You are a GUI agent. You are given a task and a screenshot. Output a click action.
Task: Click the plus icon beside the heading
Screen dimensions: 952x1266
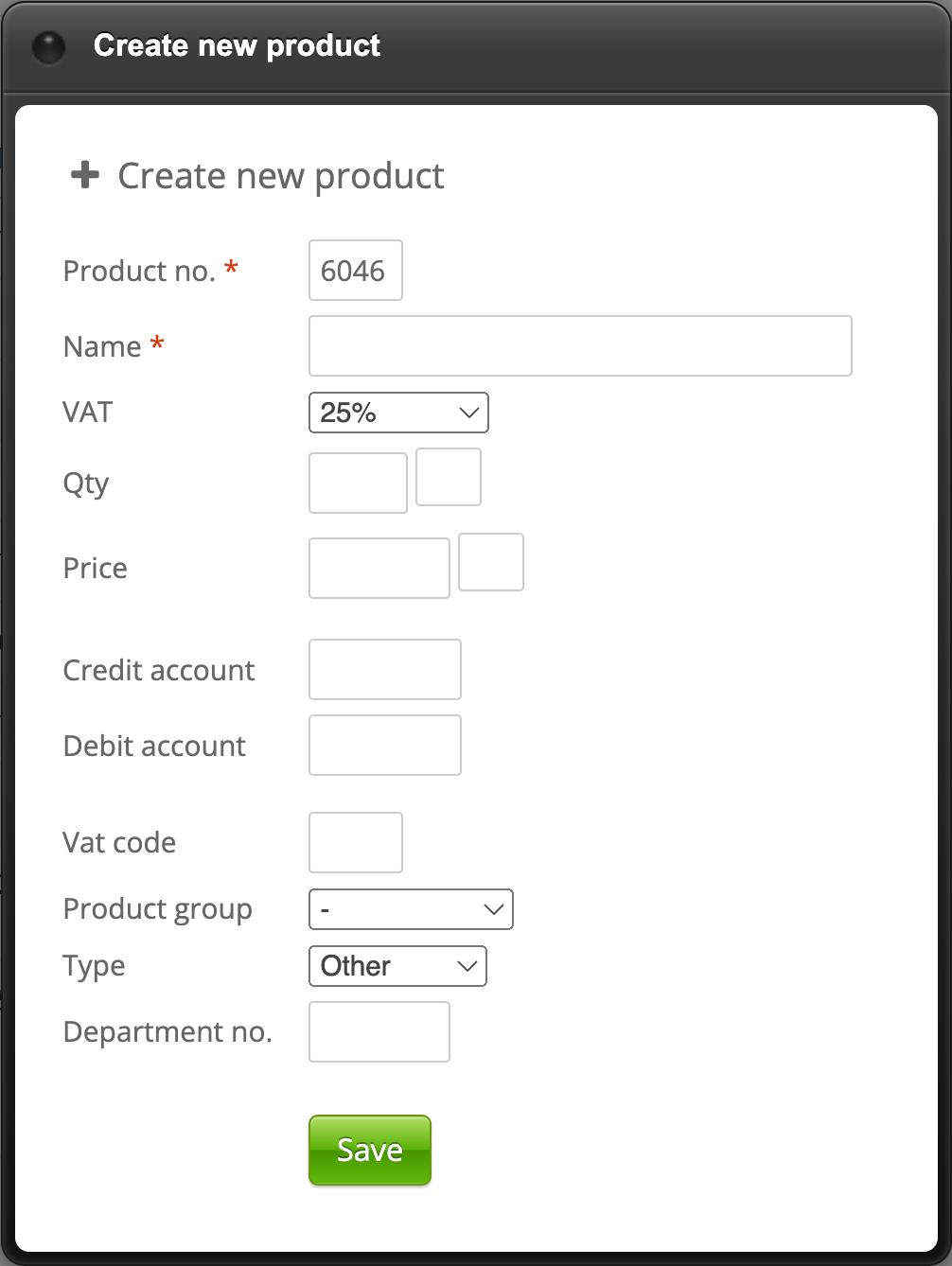[x=85, y=175]
